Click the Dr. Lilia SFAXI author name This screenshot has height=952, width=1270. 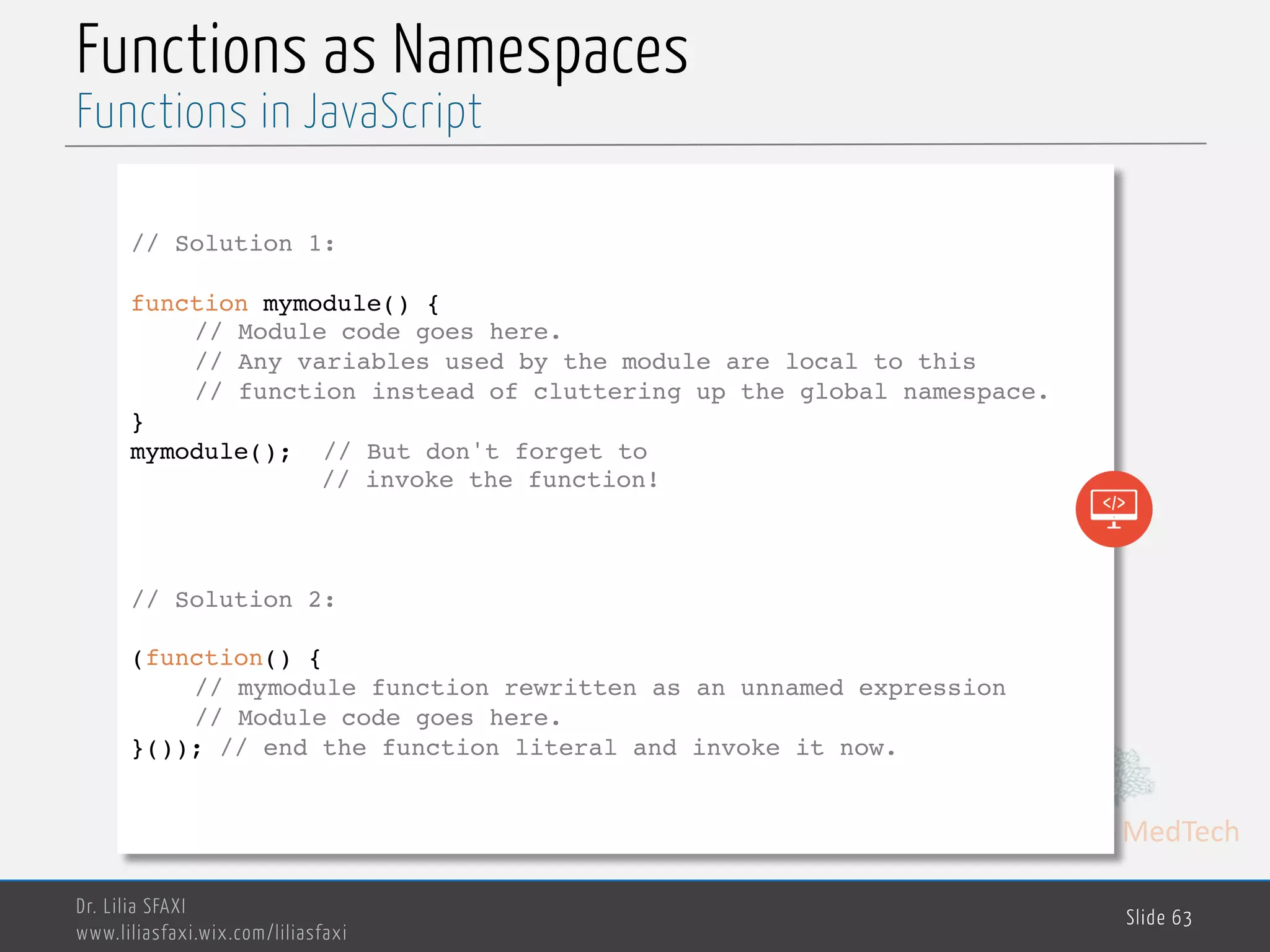(x=131, y=906)
